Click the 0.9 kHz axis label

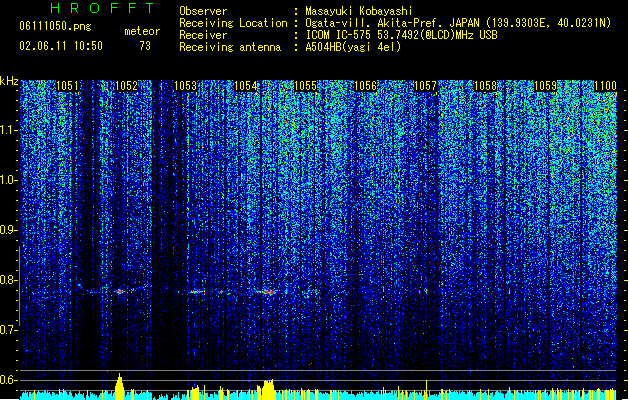coord(8,230)
